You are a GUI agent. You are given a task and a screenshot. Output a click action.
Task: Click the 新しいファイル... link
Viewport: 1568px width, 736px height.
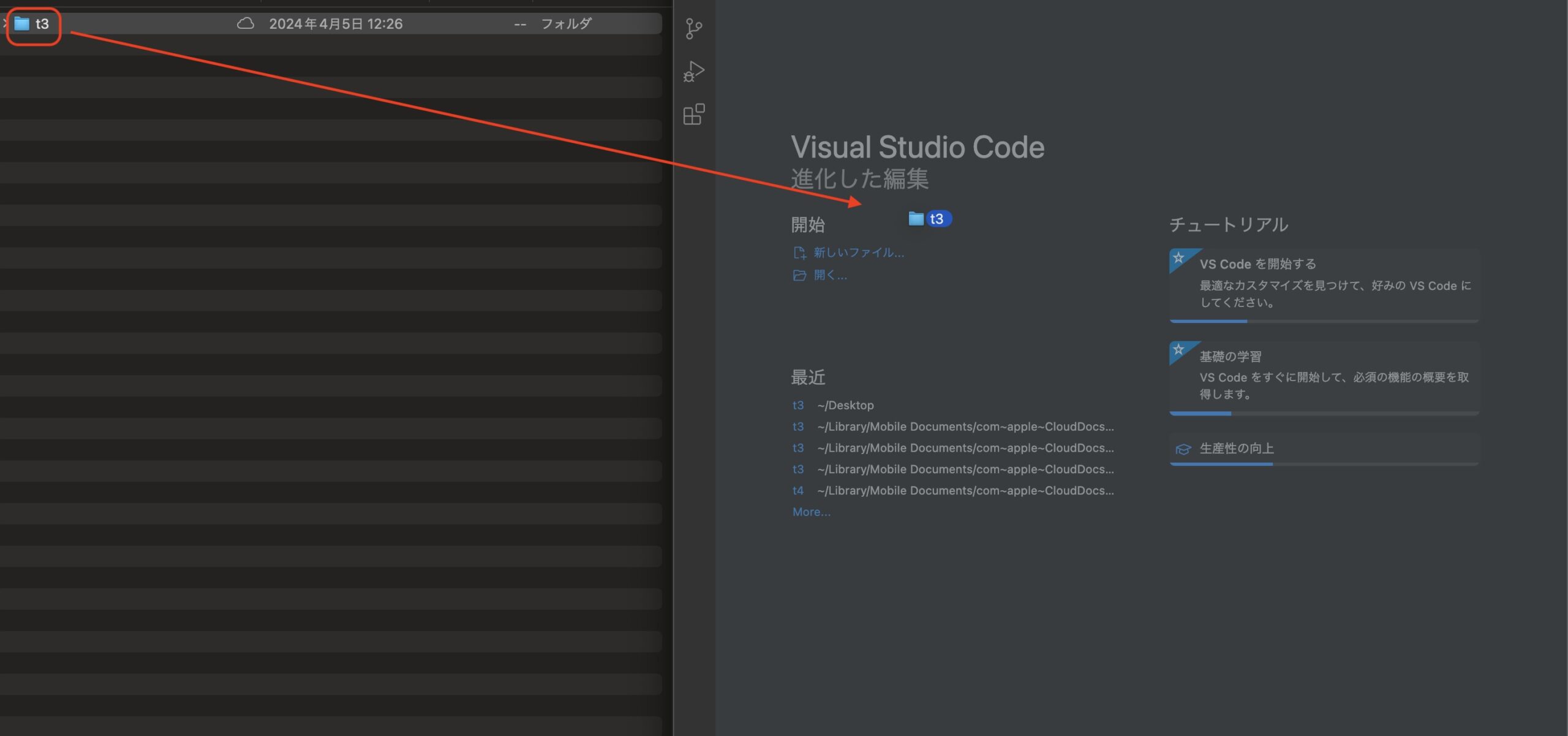point(858,252)
